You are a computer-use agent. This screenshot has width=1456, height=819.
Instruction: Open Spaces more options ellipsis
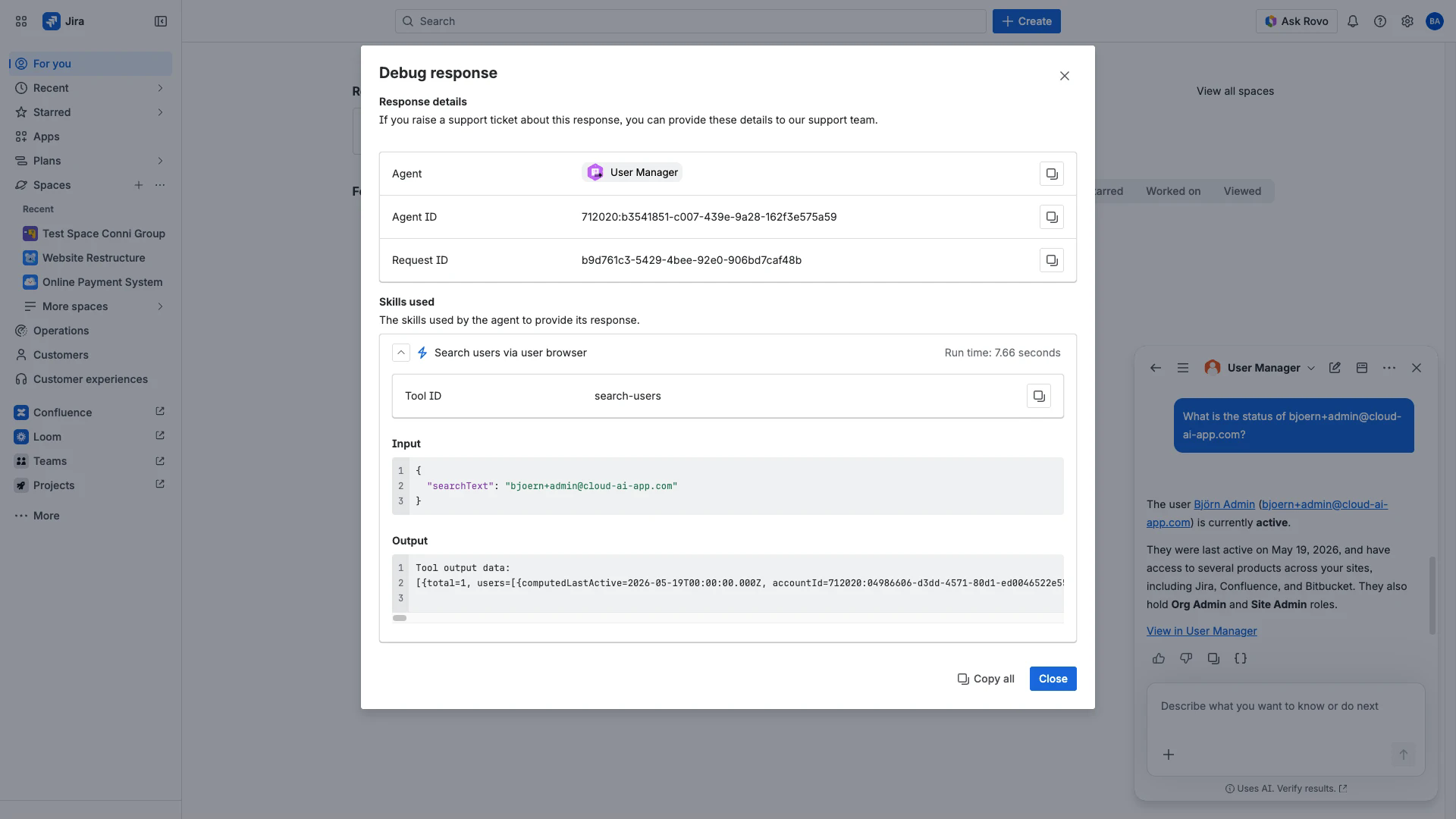point(160,185)
